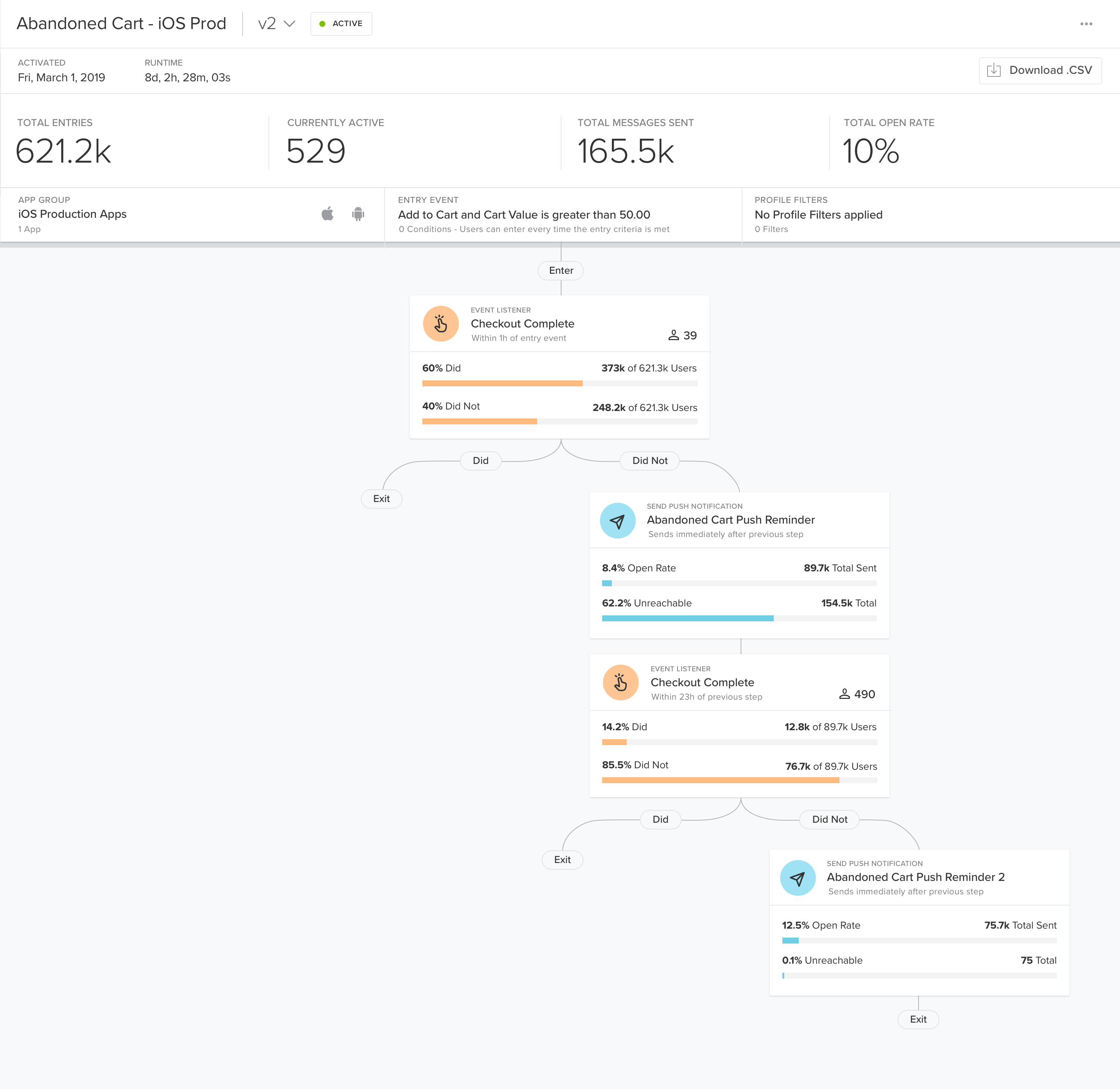Click the 60% Did progress bar

point(559,383)
